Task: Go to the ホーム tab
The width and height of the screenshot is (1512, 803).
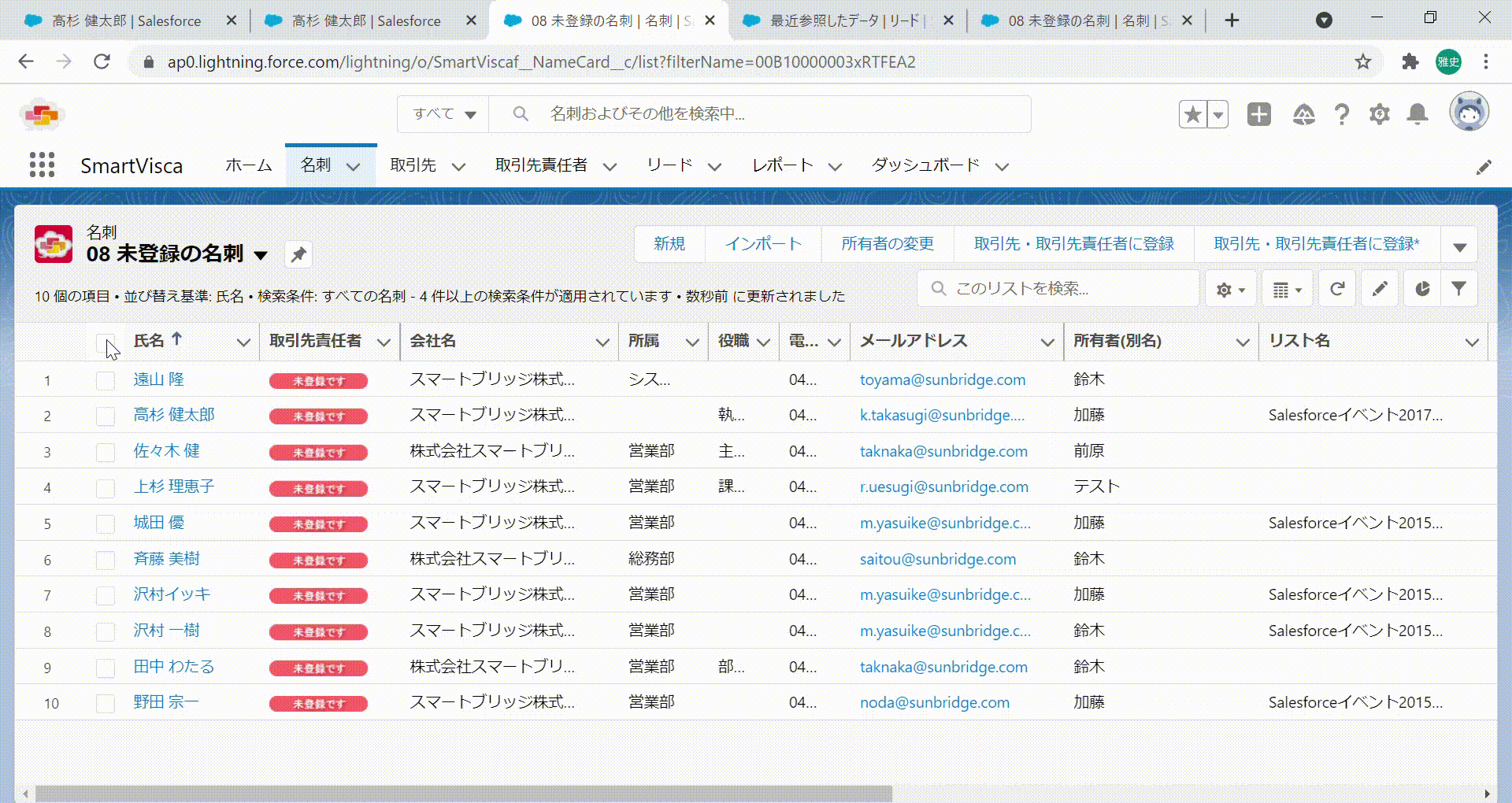Action: click(248, 165)
